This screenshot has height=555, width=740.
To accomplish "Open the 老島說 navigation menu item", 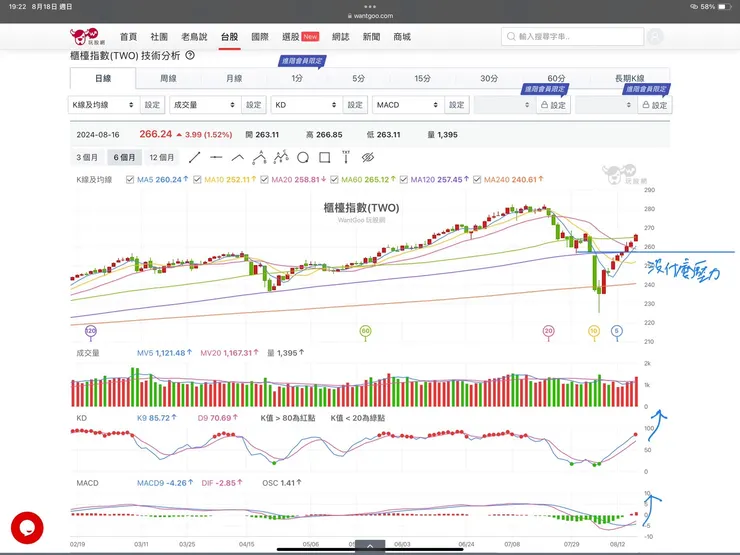I will [x=194, y=37].
